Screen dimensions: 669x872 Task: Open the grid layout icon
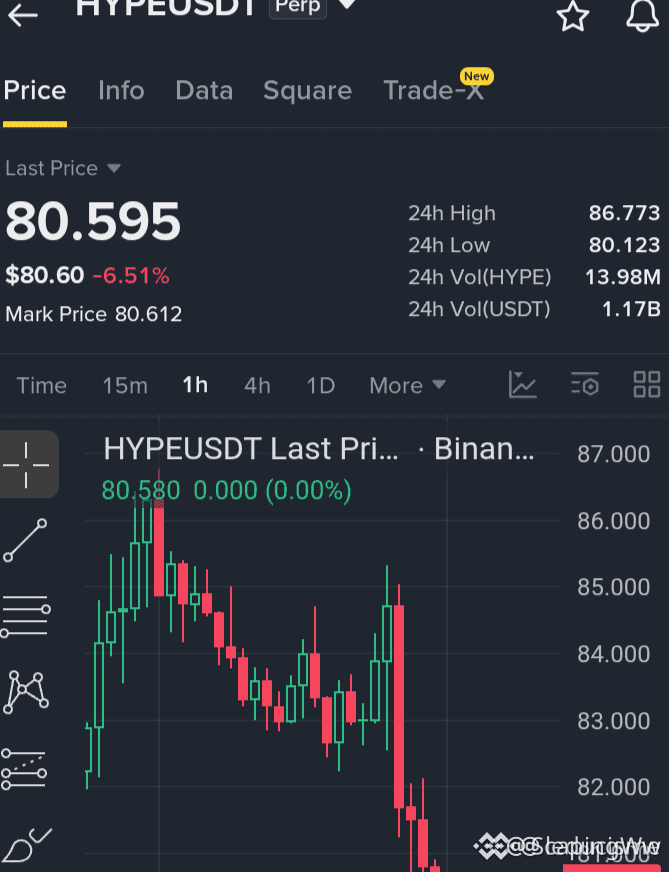point(647,384)
